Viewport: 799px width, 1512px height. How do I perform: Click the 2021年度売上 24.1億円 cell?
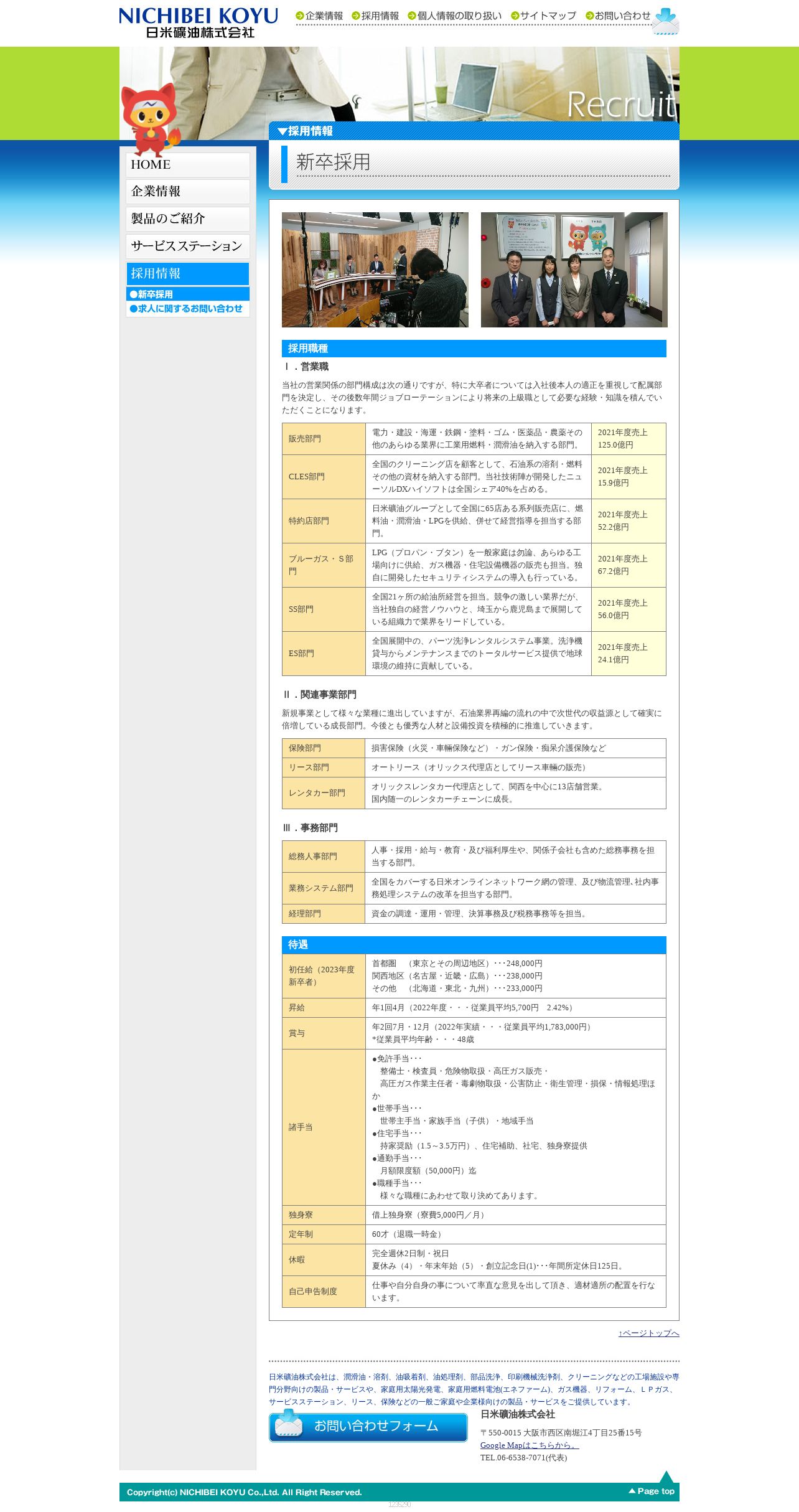[628, 654]
